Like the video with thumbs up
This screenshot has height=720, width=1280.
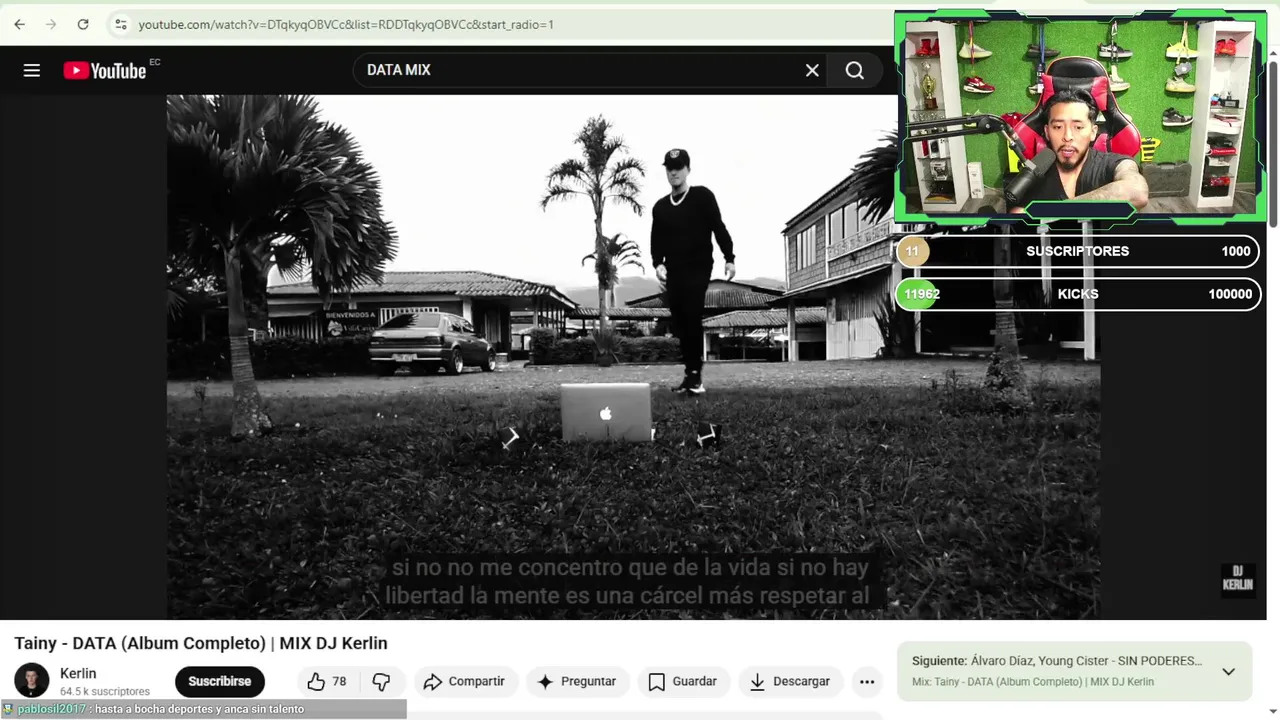[327, 681]
